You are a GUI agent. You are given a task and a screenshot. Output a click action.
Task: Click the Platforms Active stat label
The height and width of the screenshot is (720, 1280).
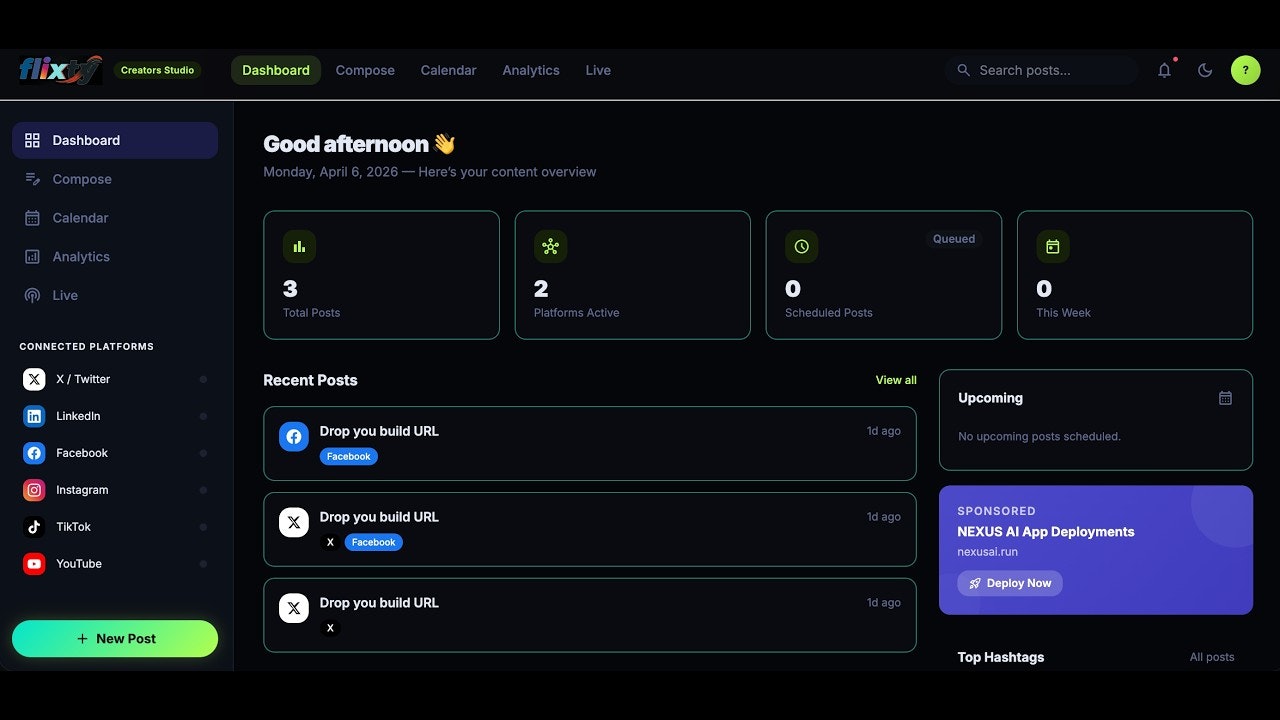[x=576, y=313]
